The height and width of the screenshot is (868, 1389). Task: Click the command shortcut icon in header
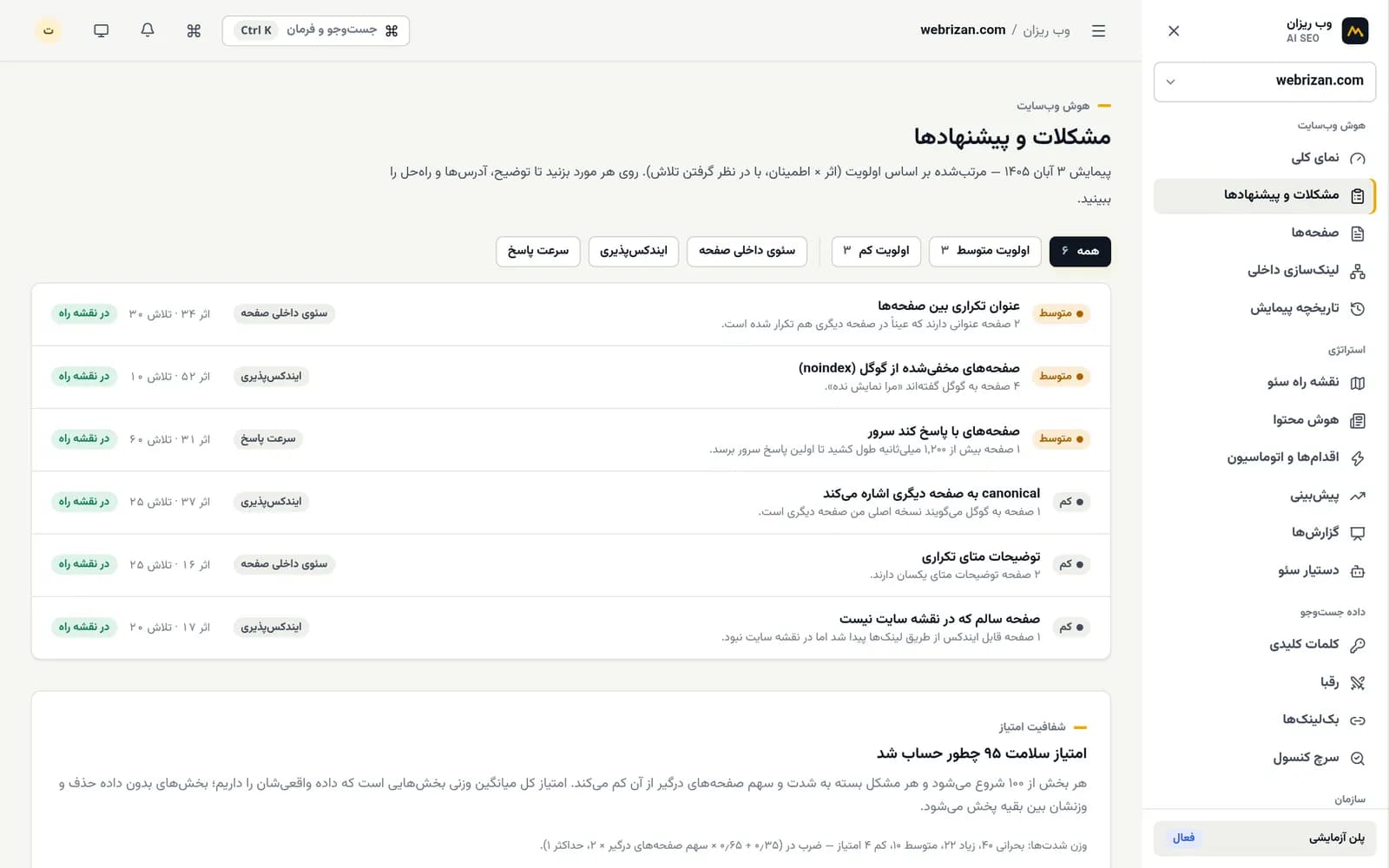pos(194,30)
